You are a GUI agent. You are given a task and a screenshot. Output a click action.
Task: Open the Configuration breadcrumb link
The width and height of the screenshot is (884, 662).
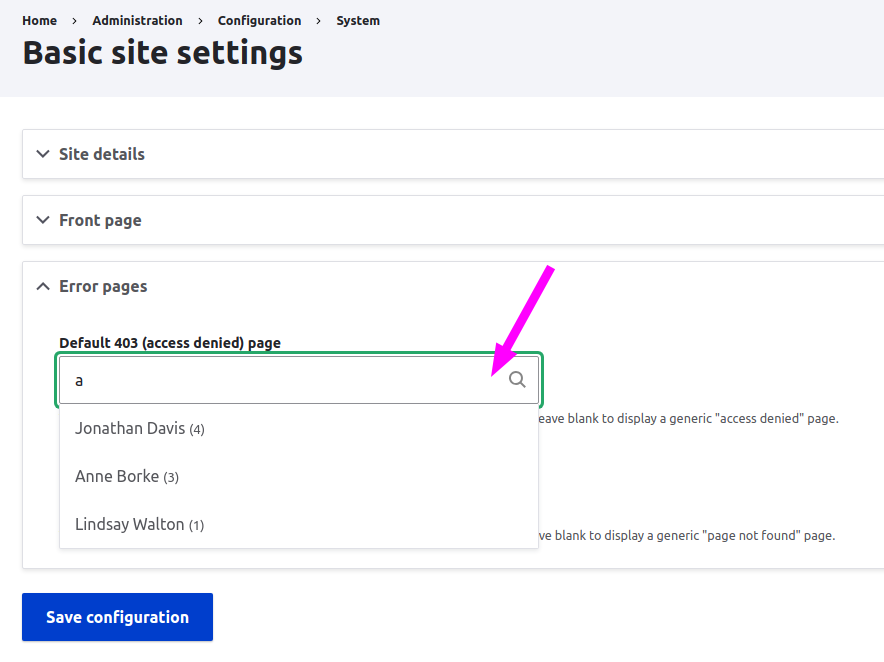259,21
